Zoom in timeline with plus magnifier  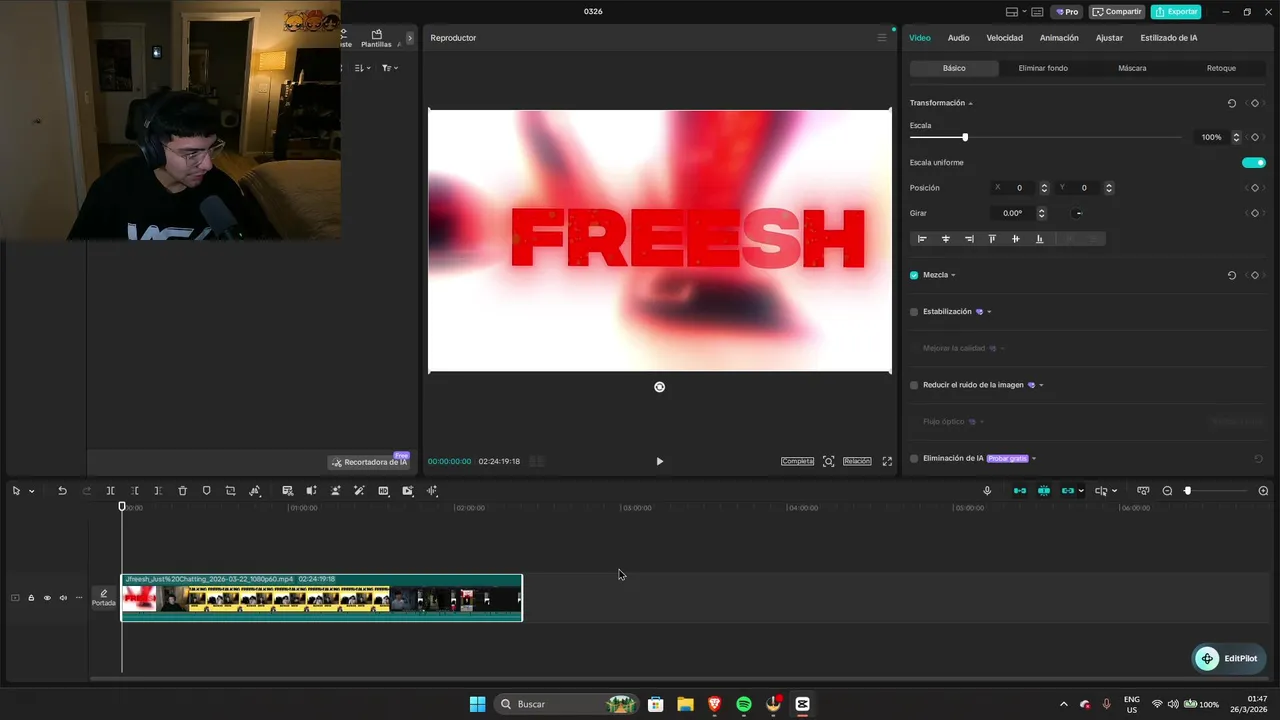pos(1263,491)
